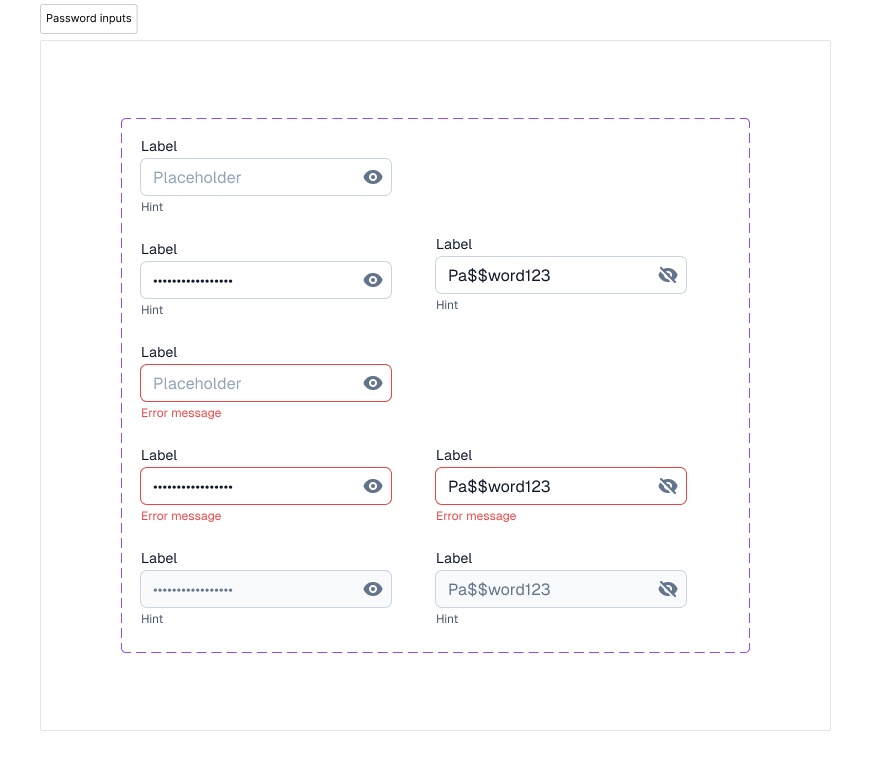
Task: Toggle eye icon in red-bordered Placeholder field
Action: coord(373,383)
